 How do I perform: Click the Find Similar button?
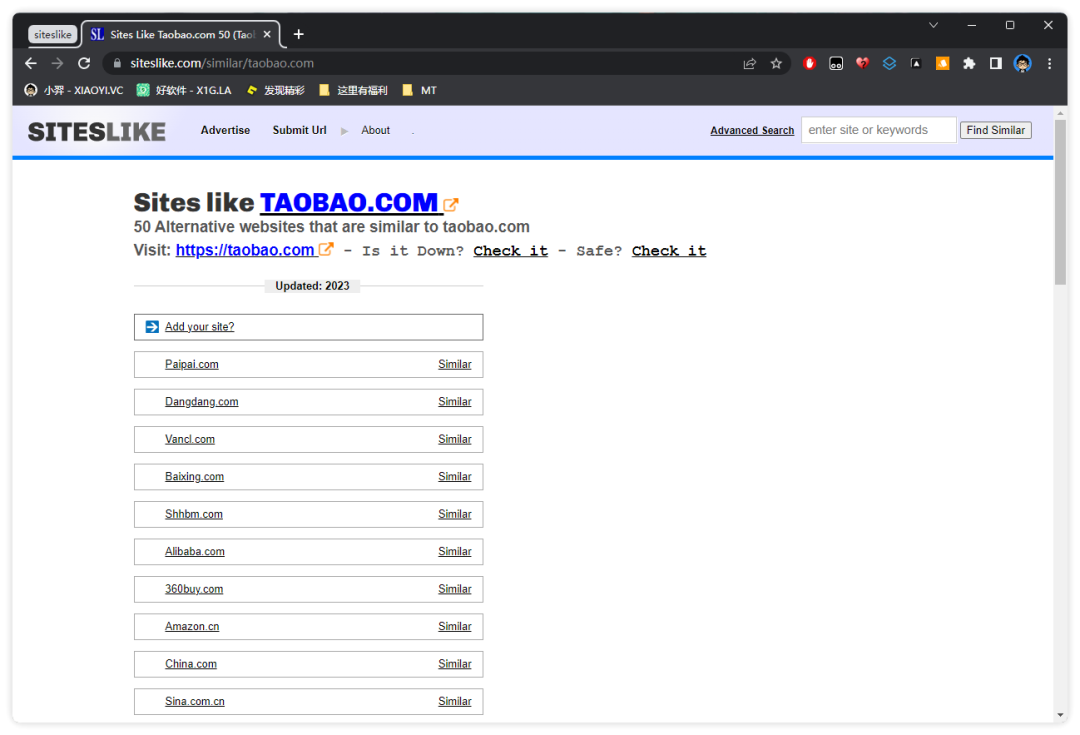995,130
